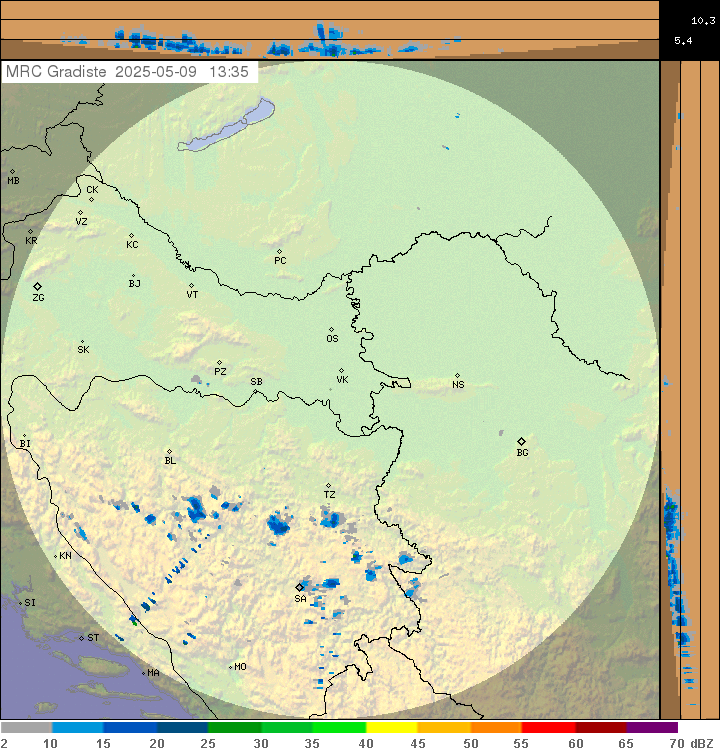Pick the PC location marker
This screenshot has width=720, height=751.
pos(279,251)
